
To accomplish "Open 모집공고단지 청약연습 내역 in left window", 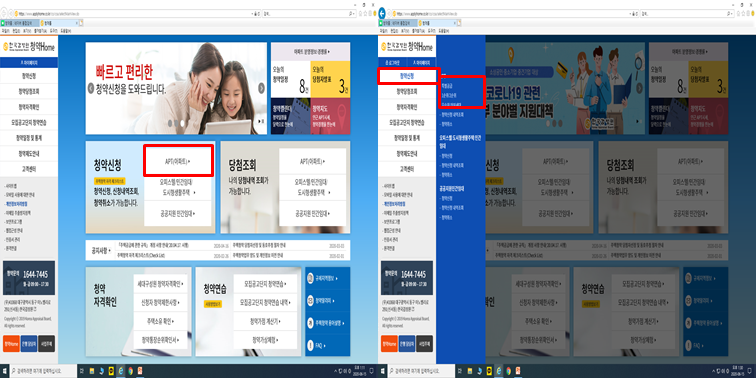I will (265, 302).
